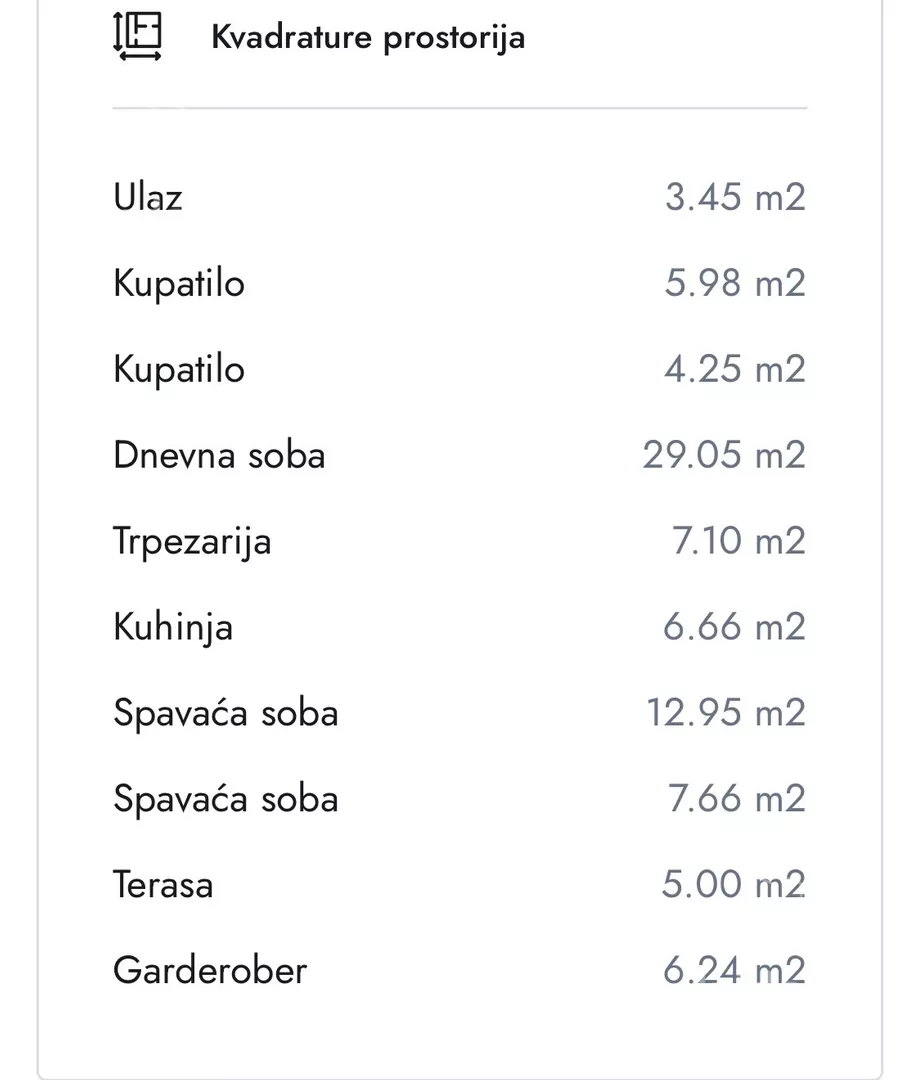Click the floor plan dimensions icon
The width and height of the screenshot is (920, 1080).
pos(138,37)
